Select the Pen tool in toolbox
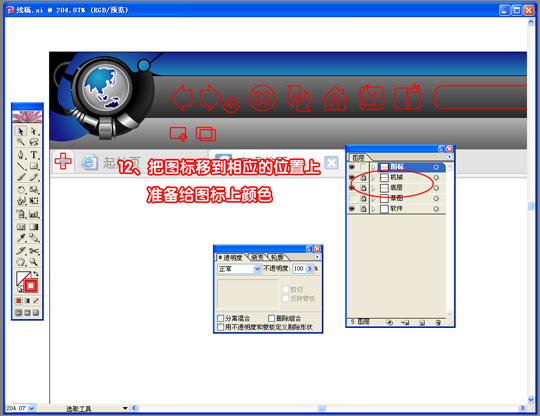The width and height of the screenshot is (540, 416). pos(21,155)
